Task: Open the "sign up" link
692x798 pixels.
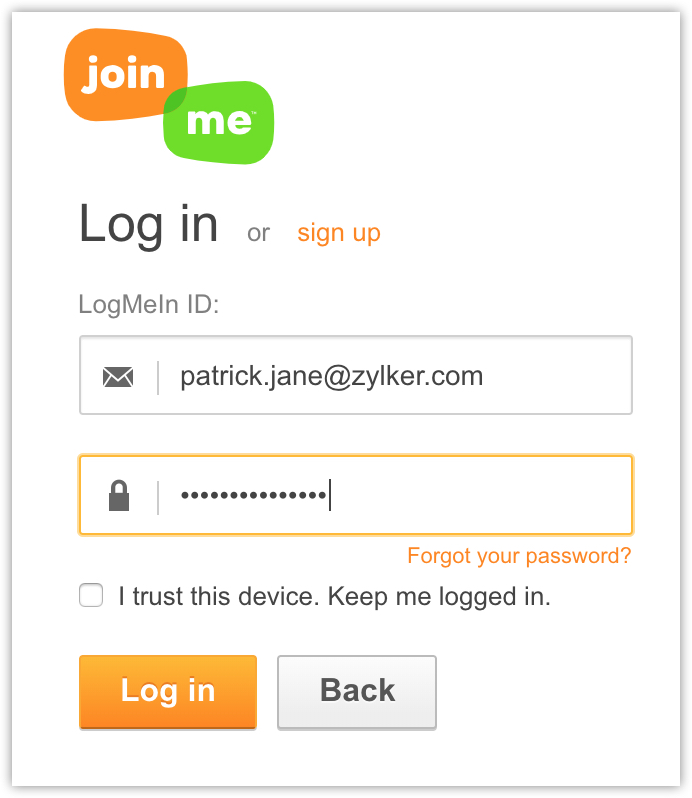Action: 339,233
